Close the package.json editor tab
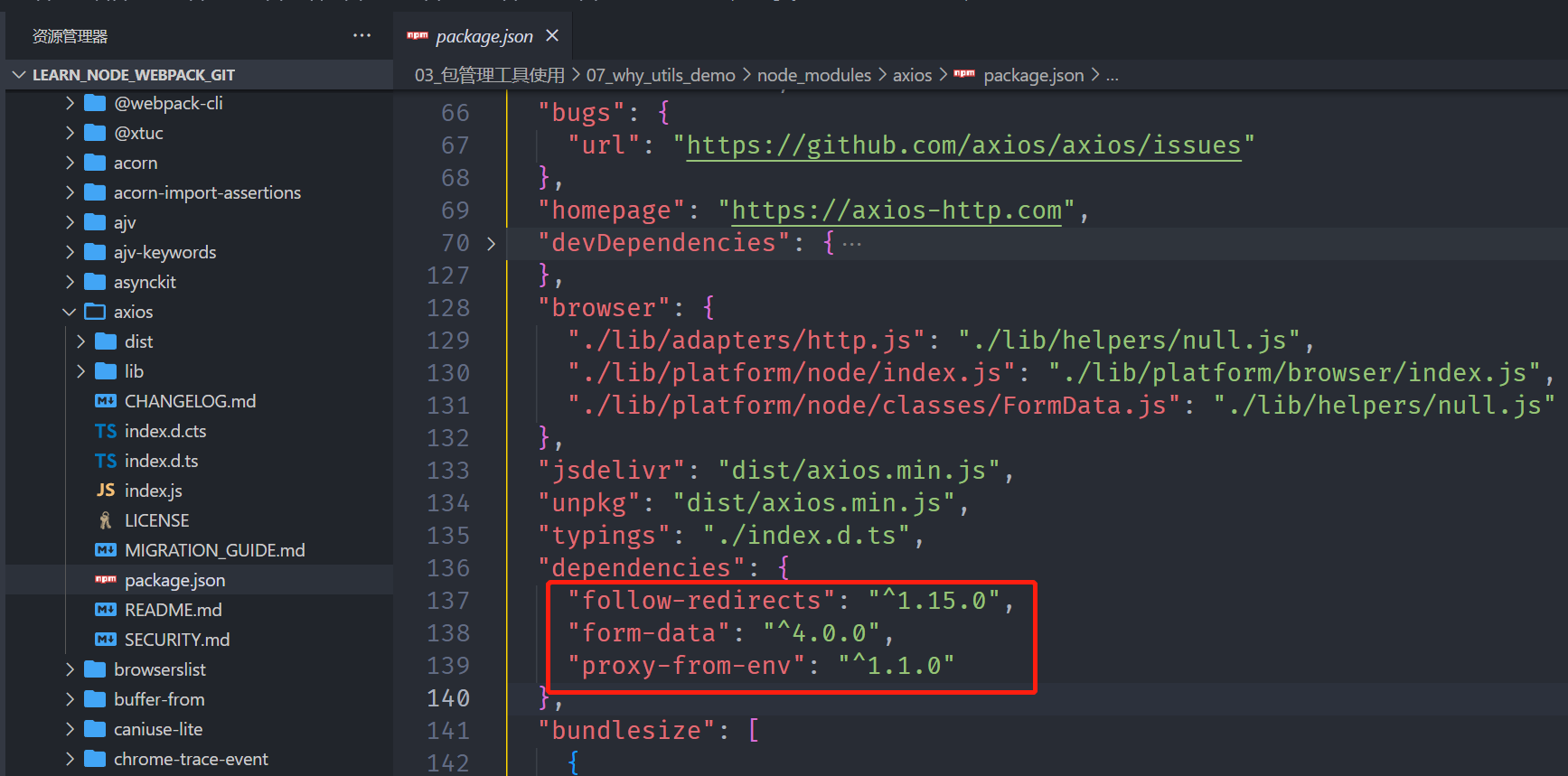 click(552, 36)
